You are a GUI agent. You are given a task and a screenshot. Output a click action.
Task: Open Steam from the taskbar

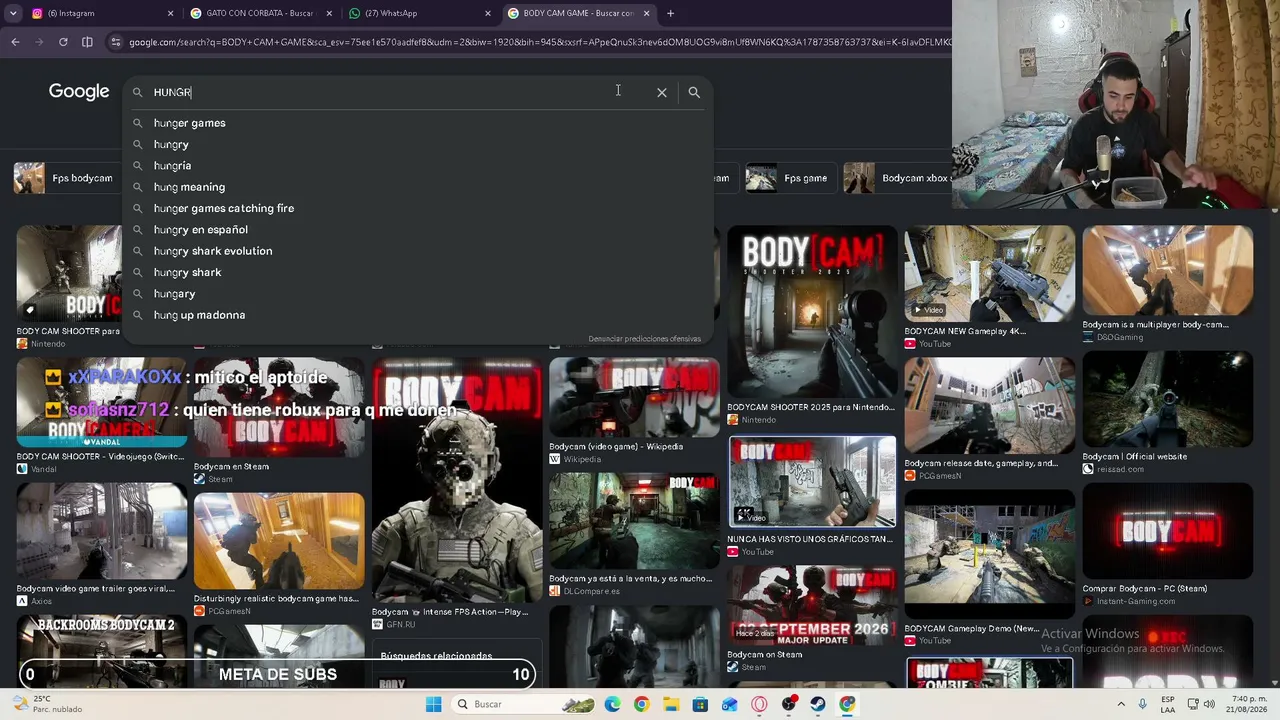click(818, 704)
